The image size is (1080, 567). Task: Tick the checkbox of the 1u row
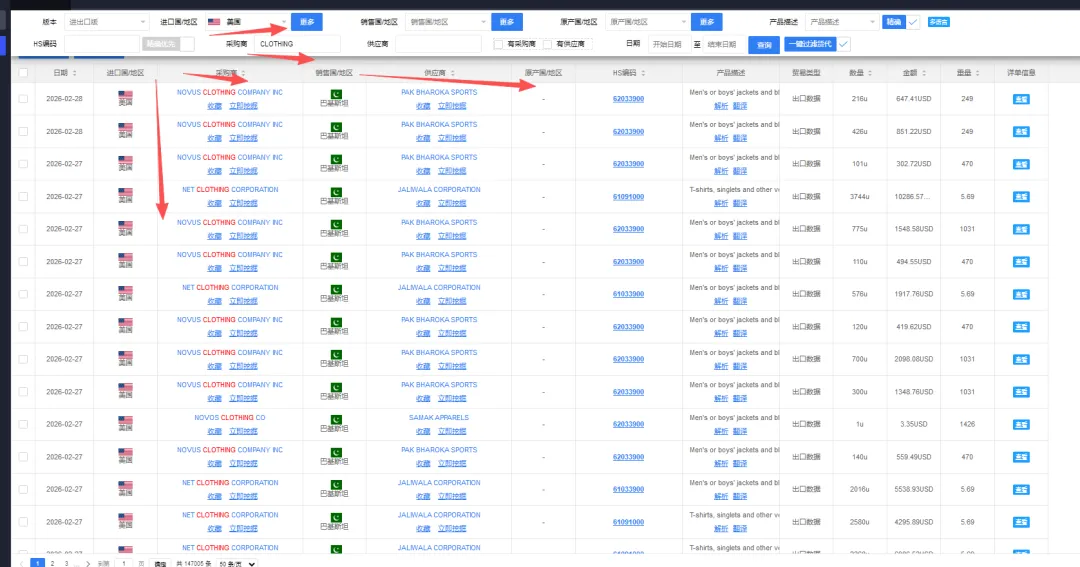click(x=23, y=424)
